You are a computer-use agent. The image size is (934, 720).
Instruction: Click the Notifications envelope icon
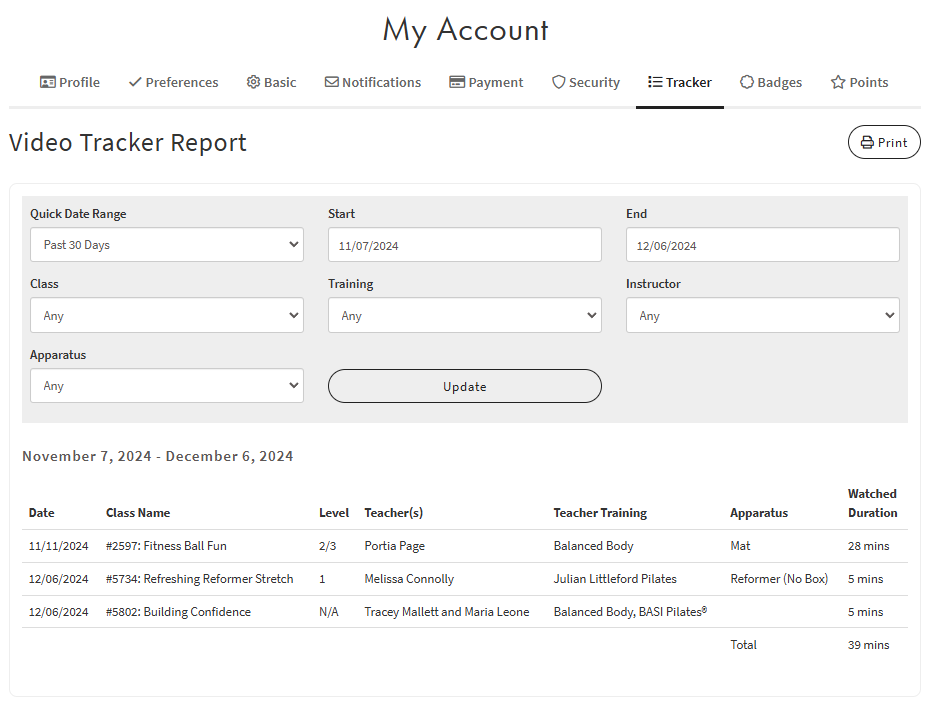point(332,82)
